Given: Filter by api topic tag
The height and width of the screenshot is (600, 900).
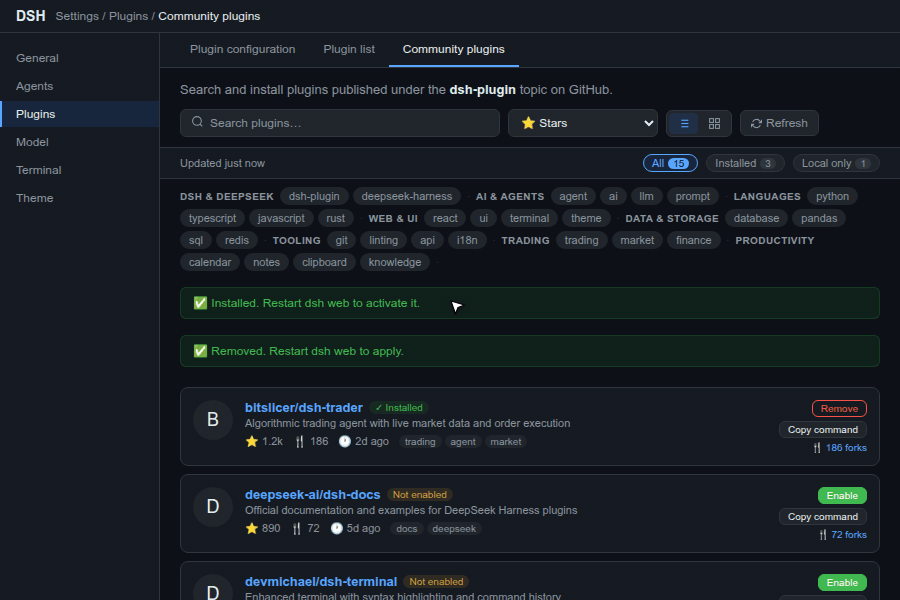Looking at the screenshot, I should (427, 240).
